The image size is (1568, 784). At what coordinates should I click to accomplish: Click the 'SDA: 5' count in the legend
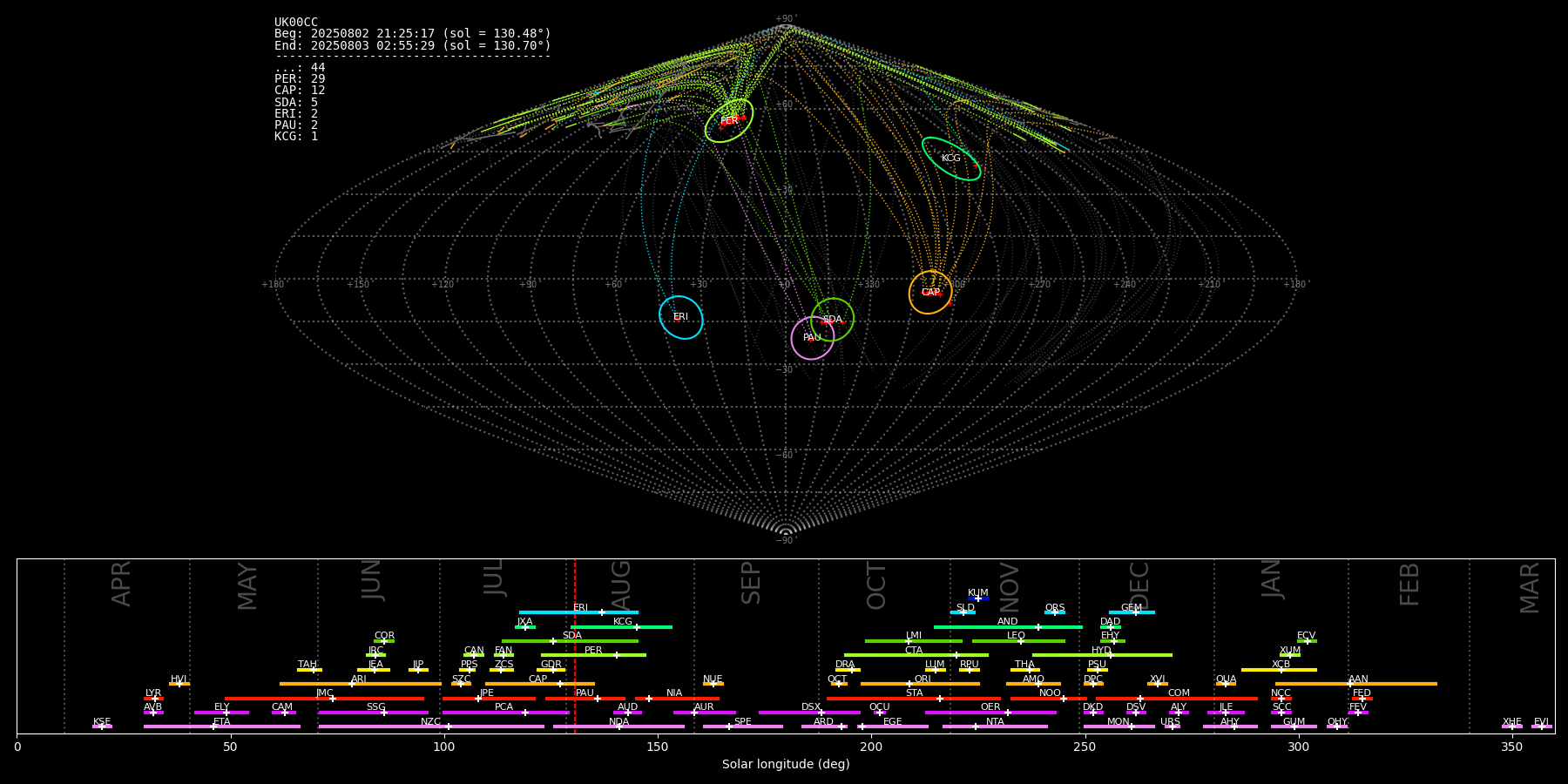click(x=296, y=103)
